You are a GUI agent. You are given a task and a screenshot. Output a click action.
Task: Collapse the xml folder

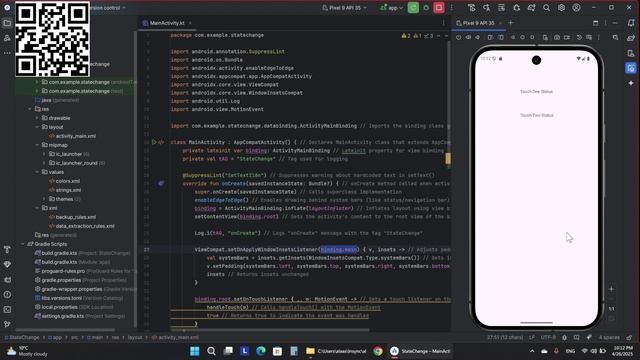pos(37,208)
